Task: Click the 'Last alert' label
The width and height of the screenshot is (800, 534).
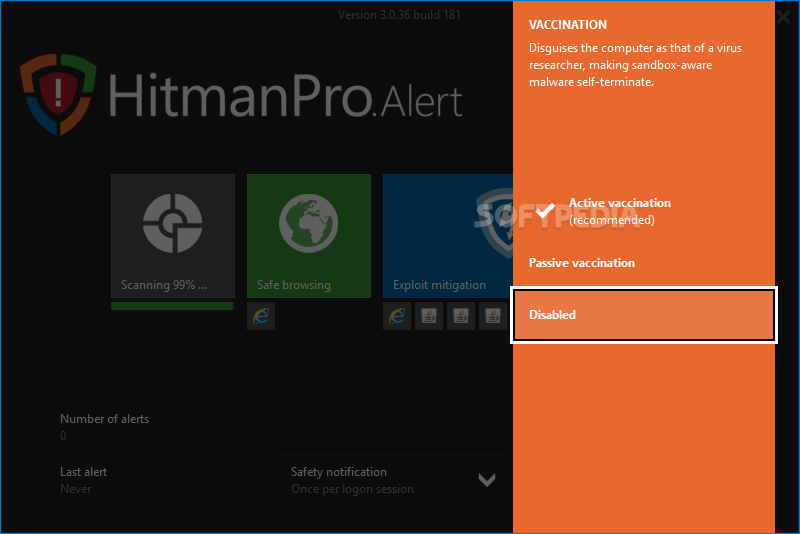Action: pos(84,472)
